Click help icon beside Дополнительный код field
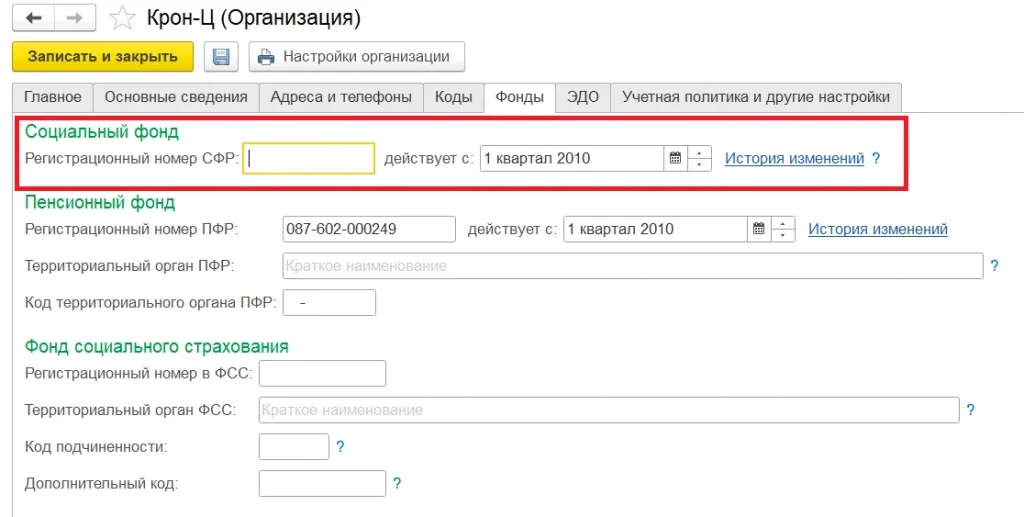 pyautogui.click(x=397, y=484)
